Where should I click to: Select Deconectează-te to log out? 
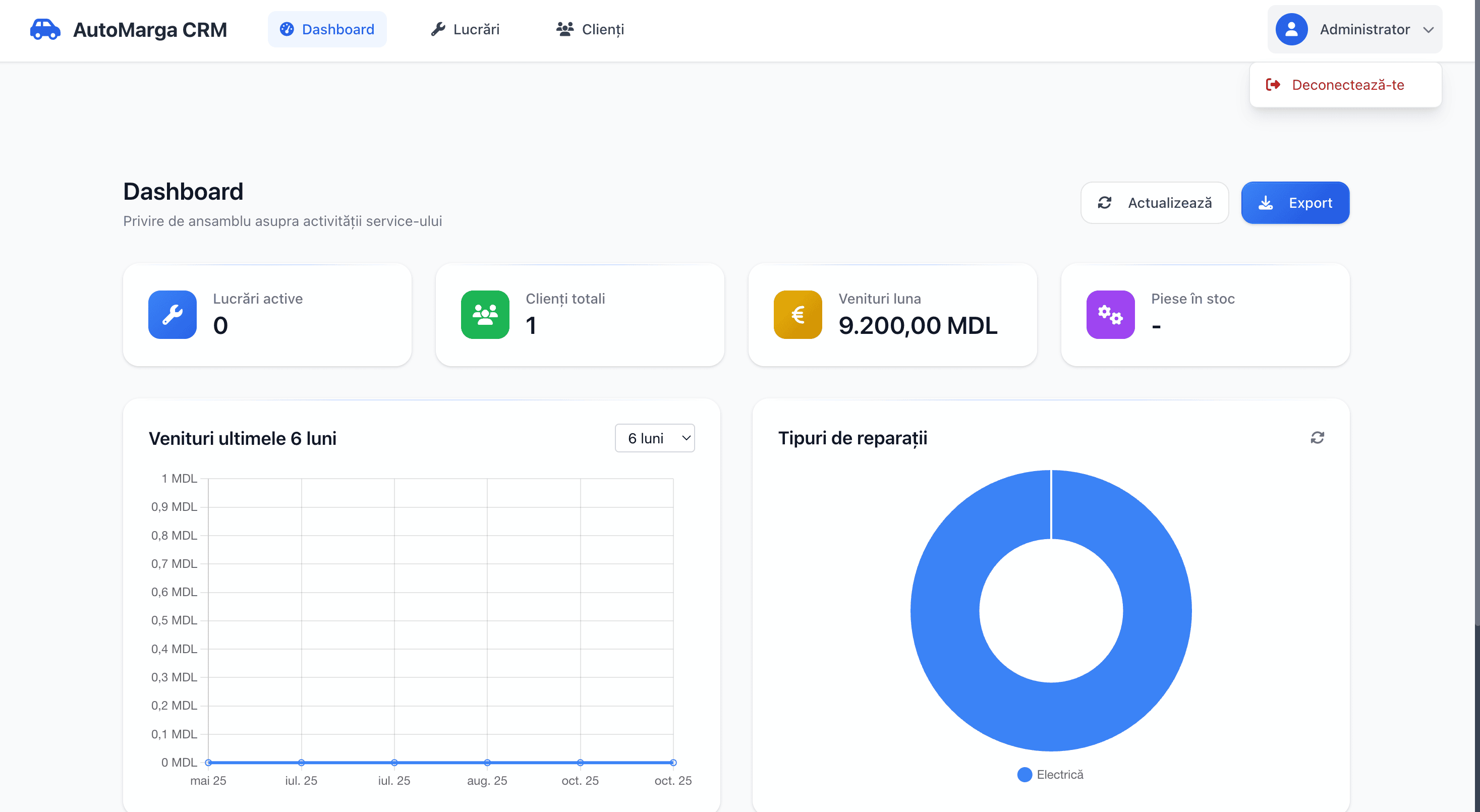[x=1347, y=84]
